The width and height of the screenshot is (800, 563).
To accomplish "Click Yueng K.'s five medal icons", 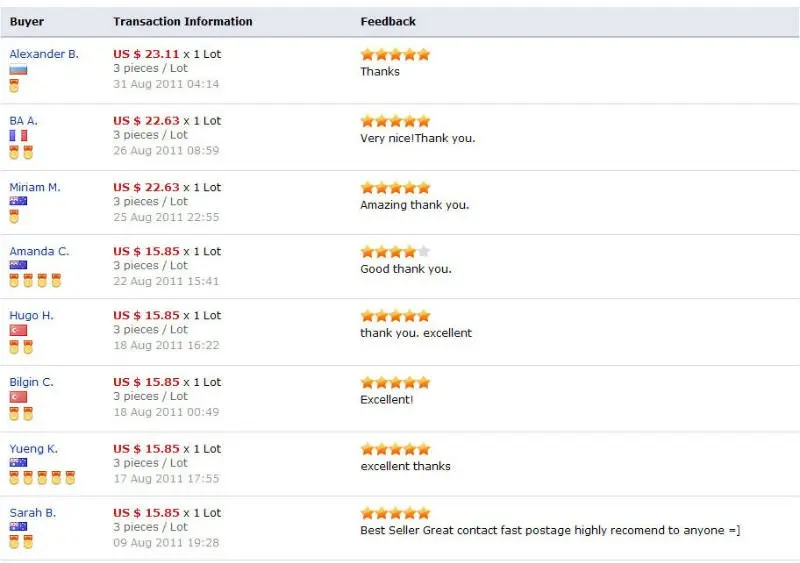I will pyautogui.click(x=42, y=478).
